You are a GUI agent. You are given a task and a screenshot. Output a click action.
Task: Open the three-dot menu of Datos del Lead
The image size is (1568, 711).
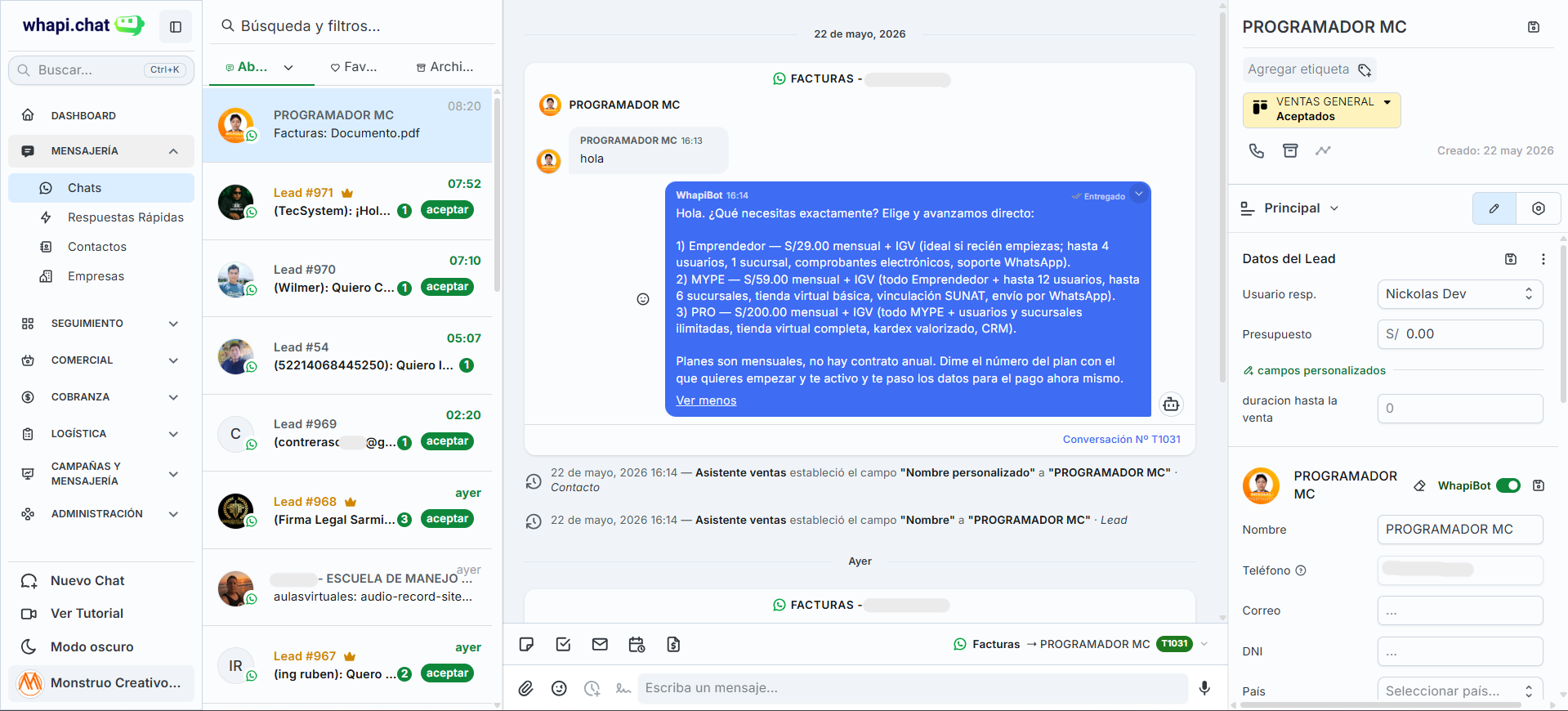tap(1543, 259)
